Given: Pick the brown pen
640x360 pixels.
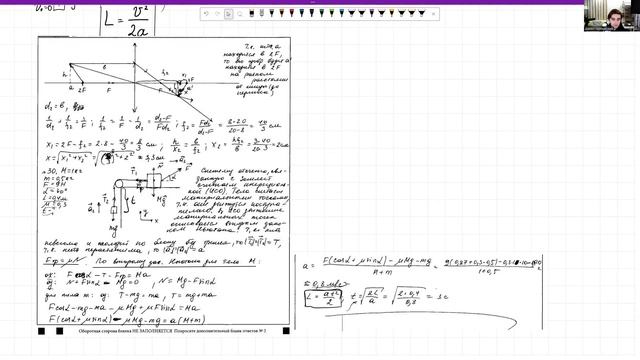Looking at the screenshot, I should pyautogui.click(x=282, y=13).
